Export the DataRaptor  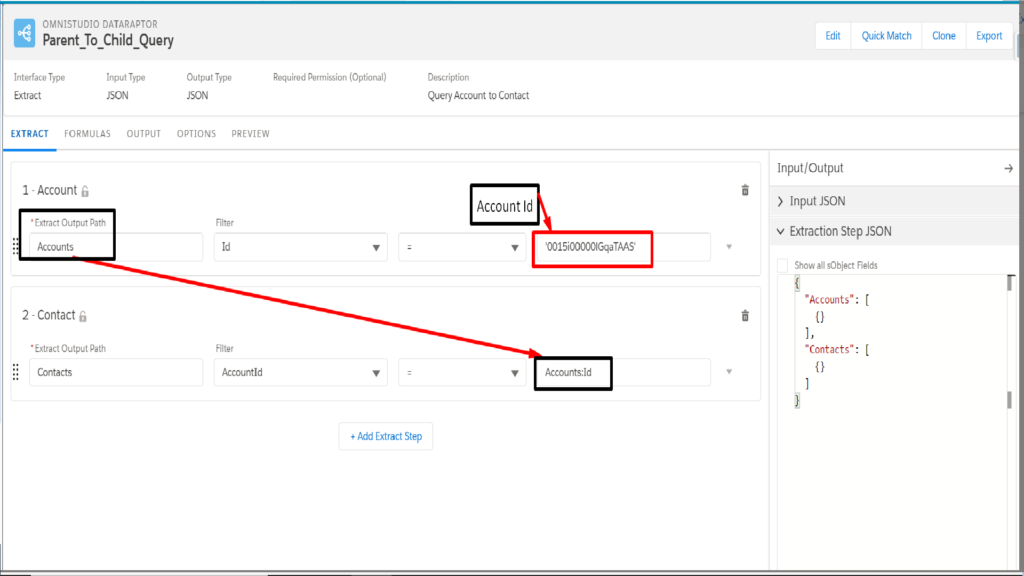(x=989, y=36)
